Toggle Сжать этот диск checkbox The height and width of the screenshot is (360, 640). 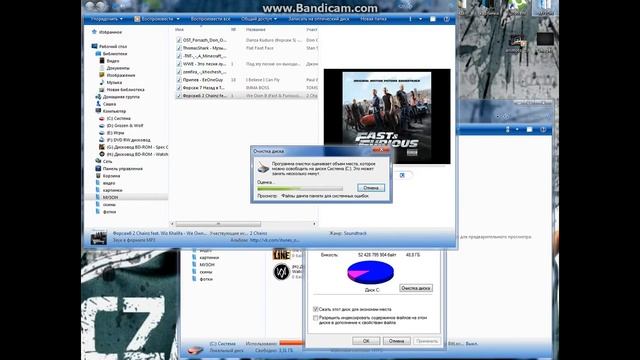pyautogui.click(x=316, y=309)
